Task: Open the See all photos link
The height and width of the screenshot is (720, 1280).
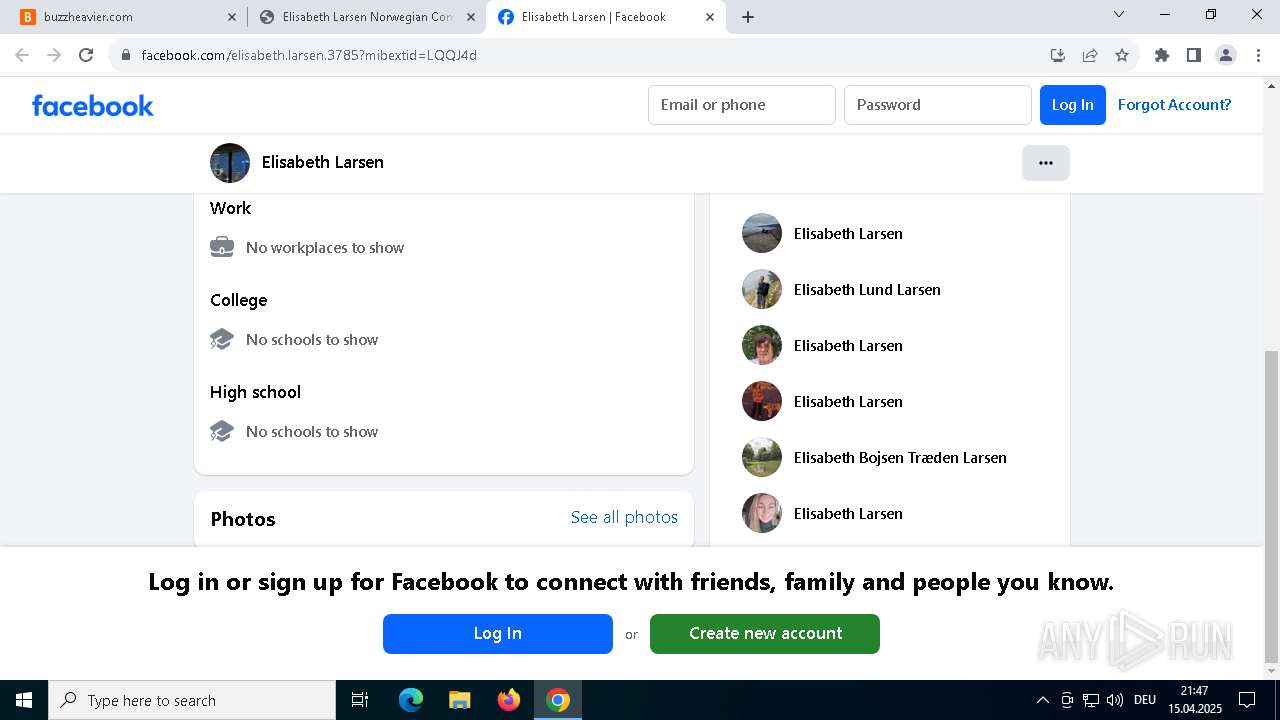Action: [x=624, y=517]
